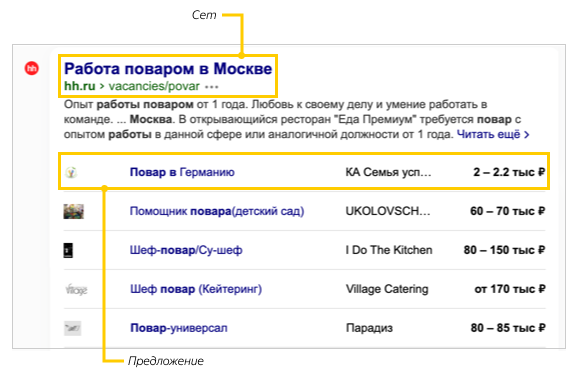Click the salary 'от 170 тыс ₽'
This screenshot has height=379, width=578.
coord(510,289)
